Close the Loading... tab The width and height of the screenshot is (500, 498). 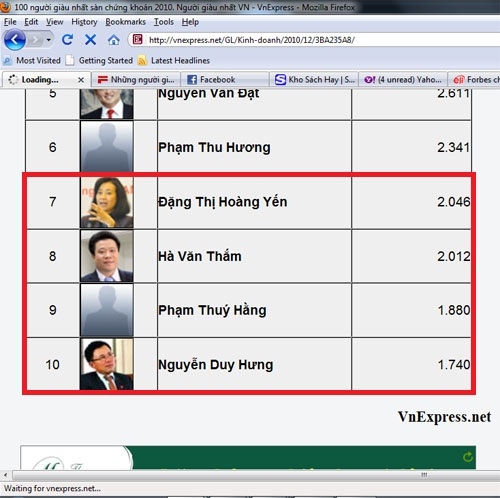pos(81,80)
